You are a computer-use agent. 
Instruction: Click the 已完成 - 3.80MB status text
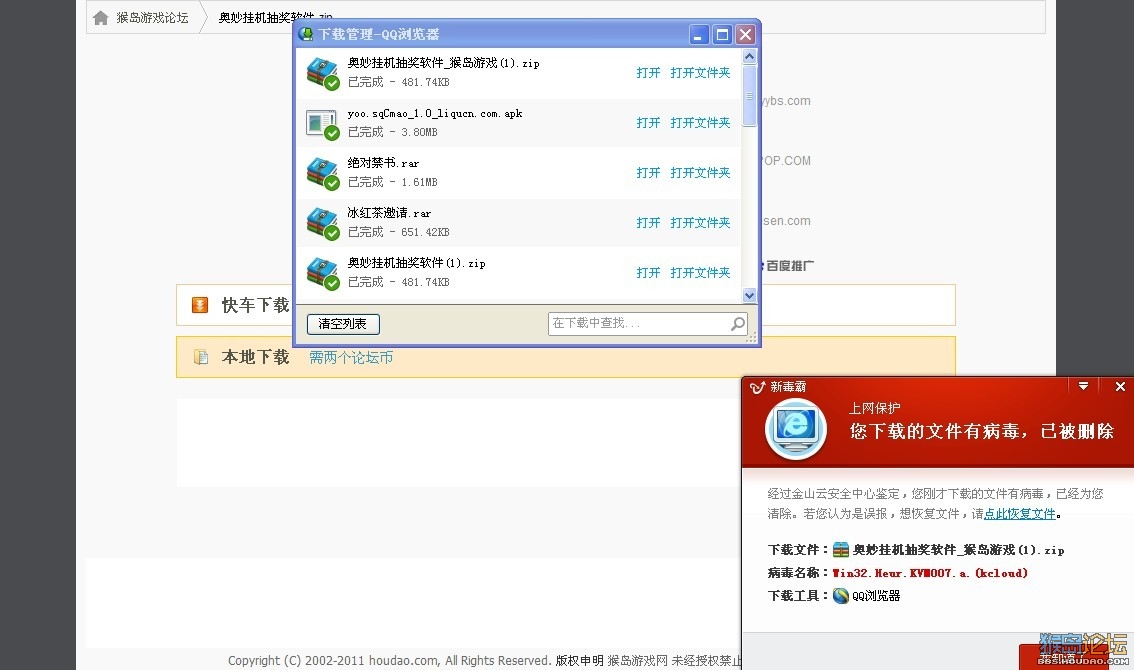click(393, 132)
